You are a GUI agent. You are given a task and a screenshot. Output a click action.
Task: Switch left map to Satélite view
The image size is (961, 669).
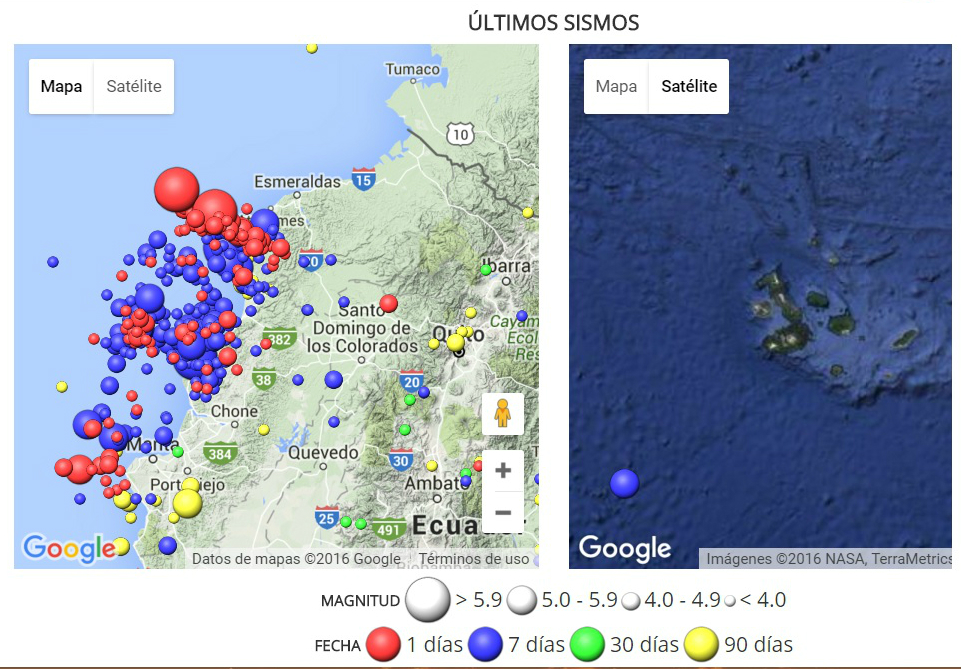pyautogui.click(x=134, y=86)
